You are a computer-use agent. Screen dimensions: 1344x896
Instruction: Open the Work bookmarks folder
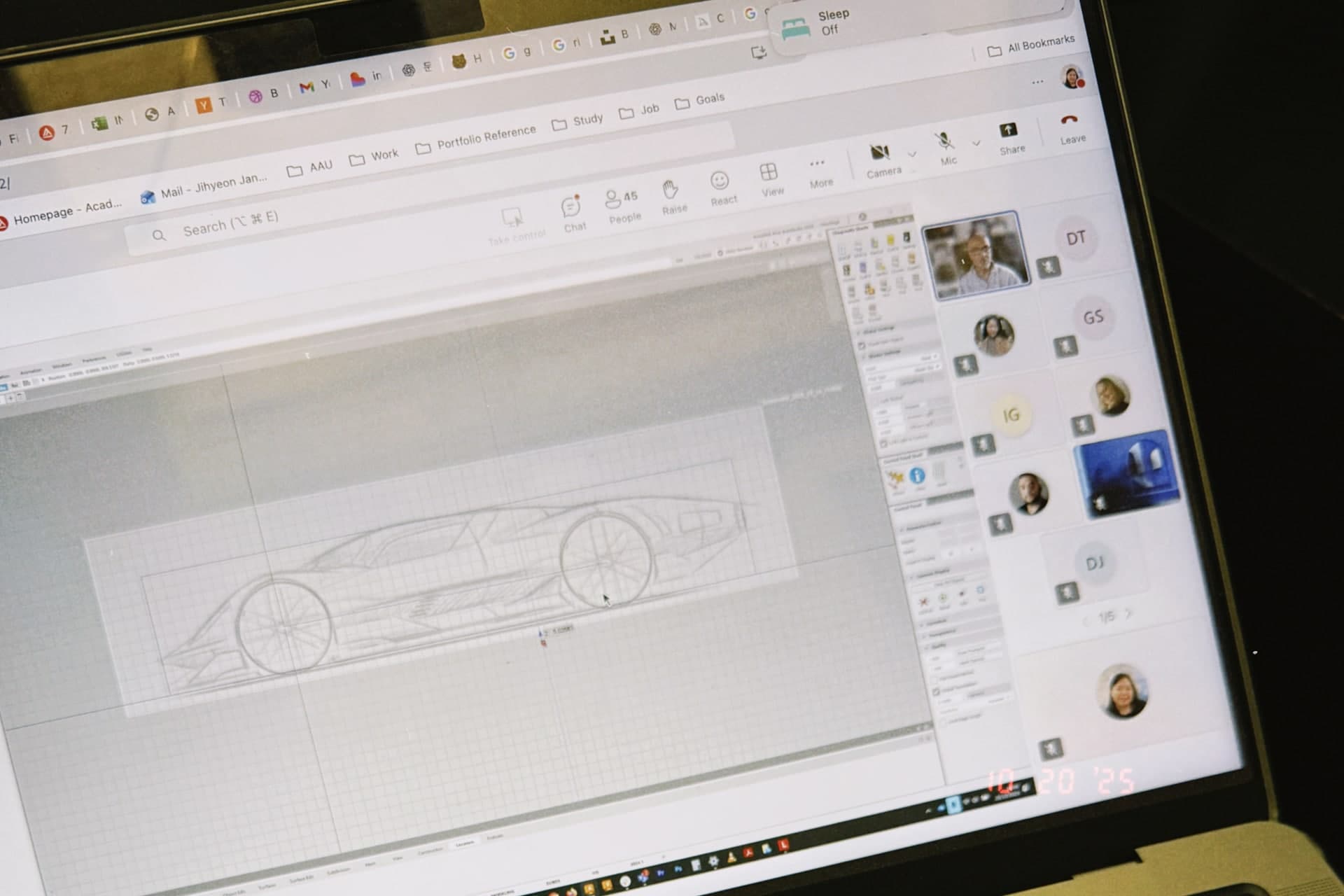[374, 156]
